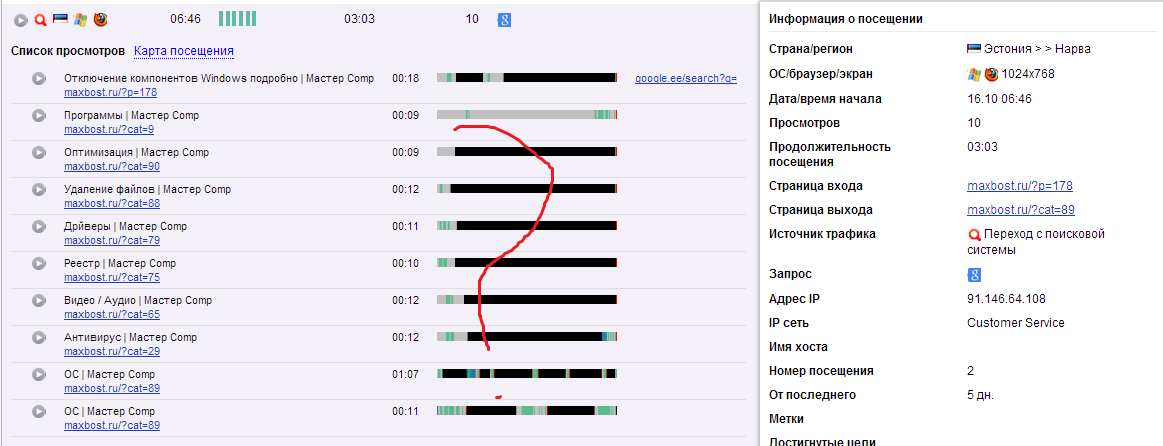
Task: Click the 5 дн. value in От последнего row
Action: coord(983,394)
